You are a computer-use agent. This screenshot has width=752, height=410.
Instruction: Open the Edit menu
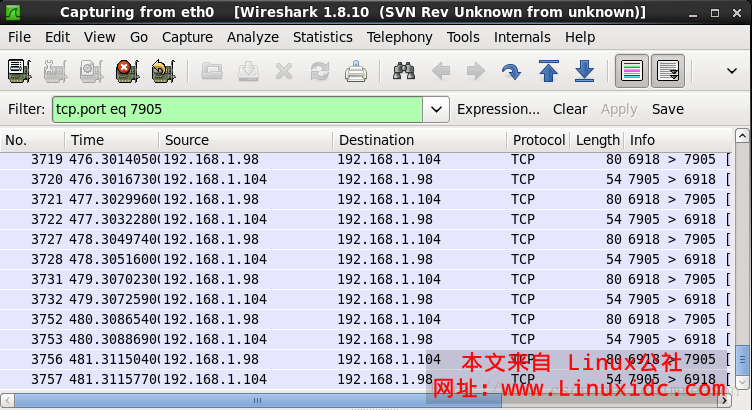coord(58,37)
